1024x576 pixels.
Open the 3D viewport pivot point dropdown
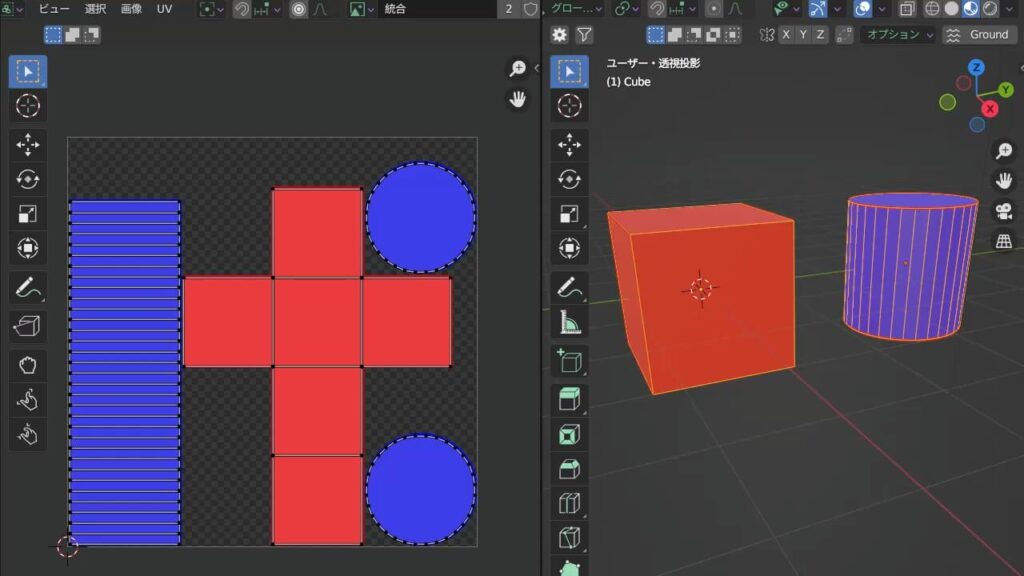(x=625, y=9)
